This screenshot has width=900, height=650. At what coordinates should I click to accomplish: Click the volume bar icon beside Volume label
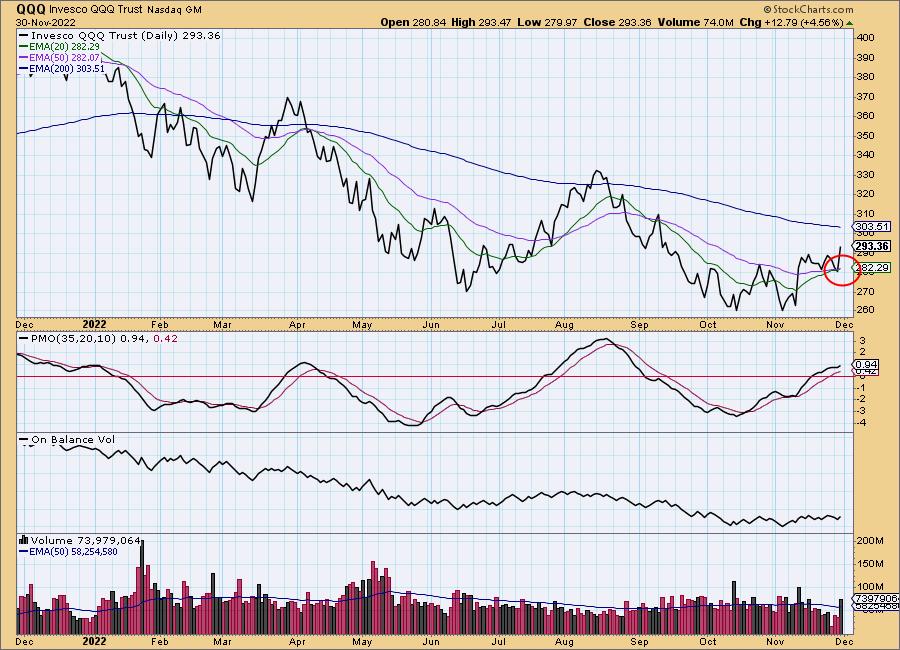tap(24, 540)
